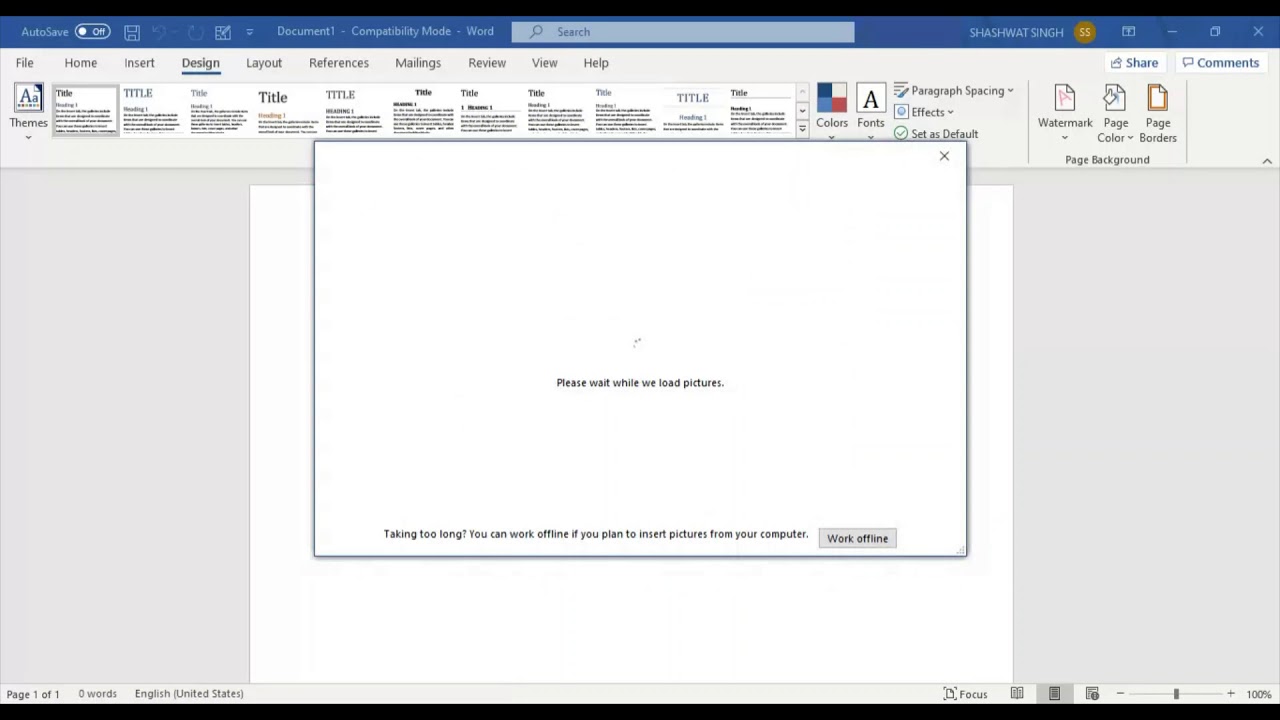
Task: Click in the Search box
Action: click(683, 32)
